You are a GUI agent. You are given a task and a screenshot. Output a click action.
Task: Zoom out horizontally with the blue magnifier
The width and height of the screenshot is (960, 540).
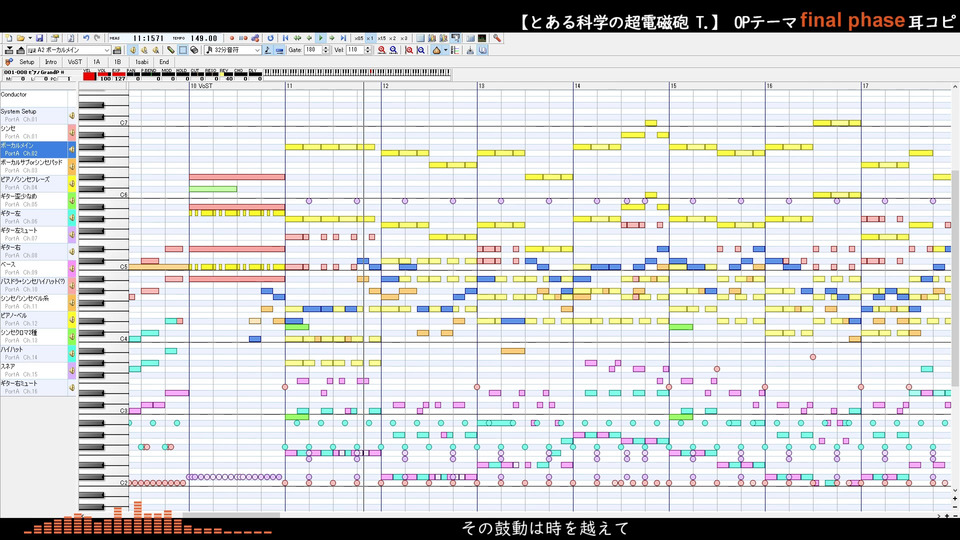(393, 50)
